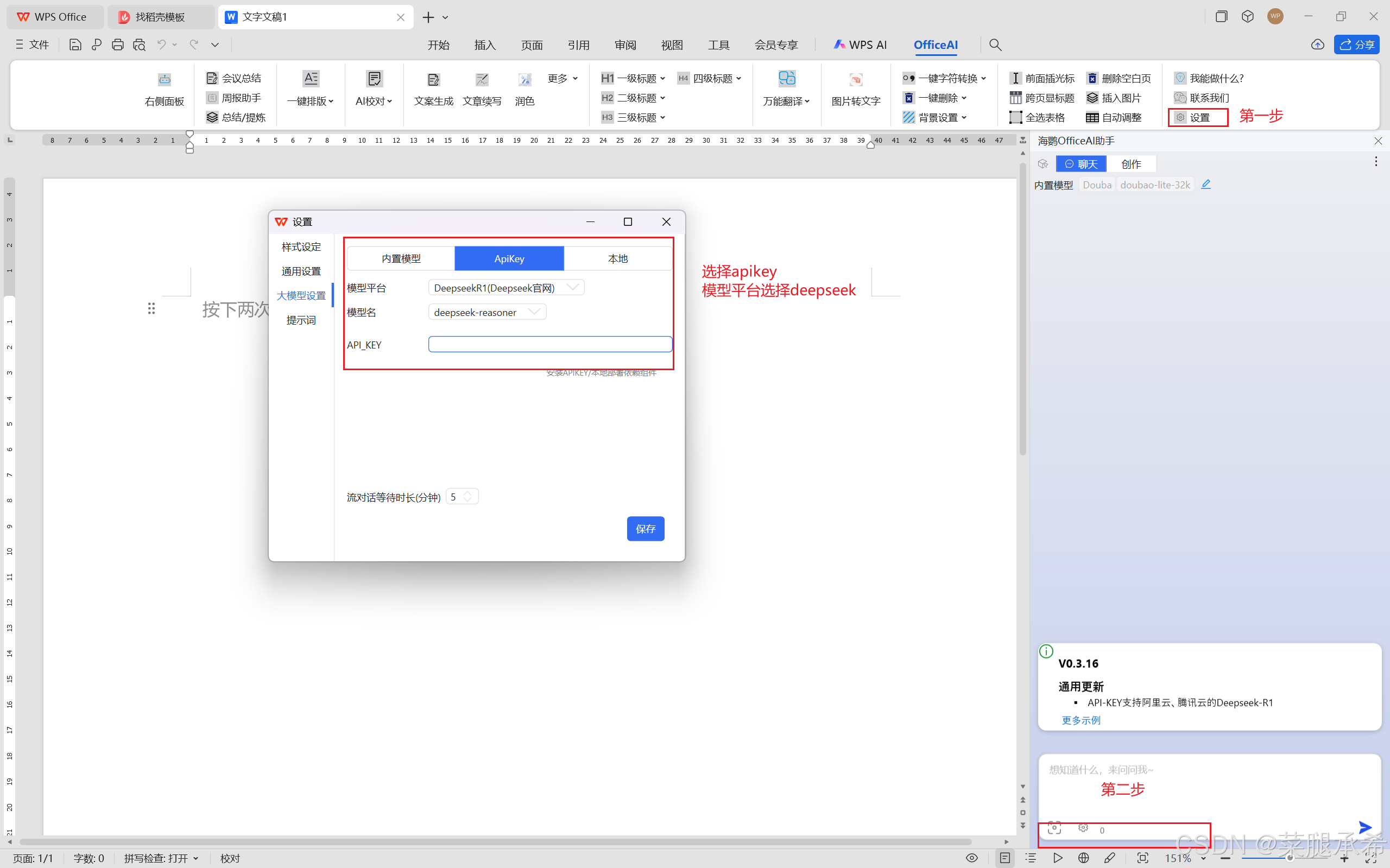The image size is (1390, 868).
Task: Click 删除空白页 delete blank pages
Action: click(1119, 78)
